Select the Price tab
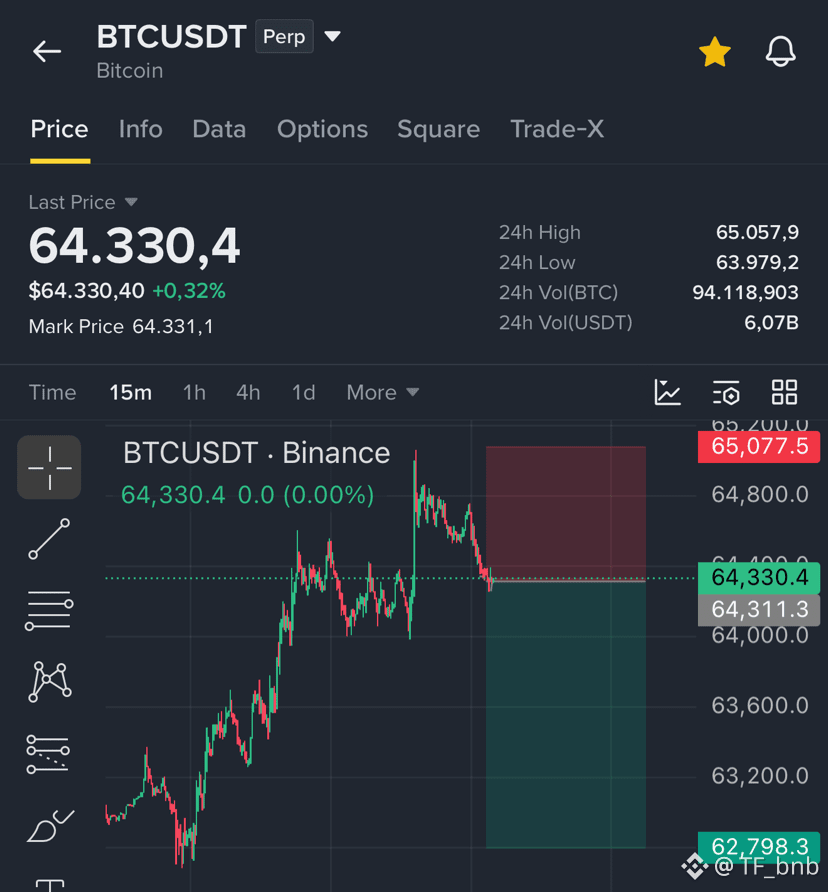Image resolution: width=828 pixels, height=892 pixels. [60, 129]
